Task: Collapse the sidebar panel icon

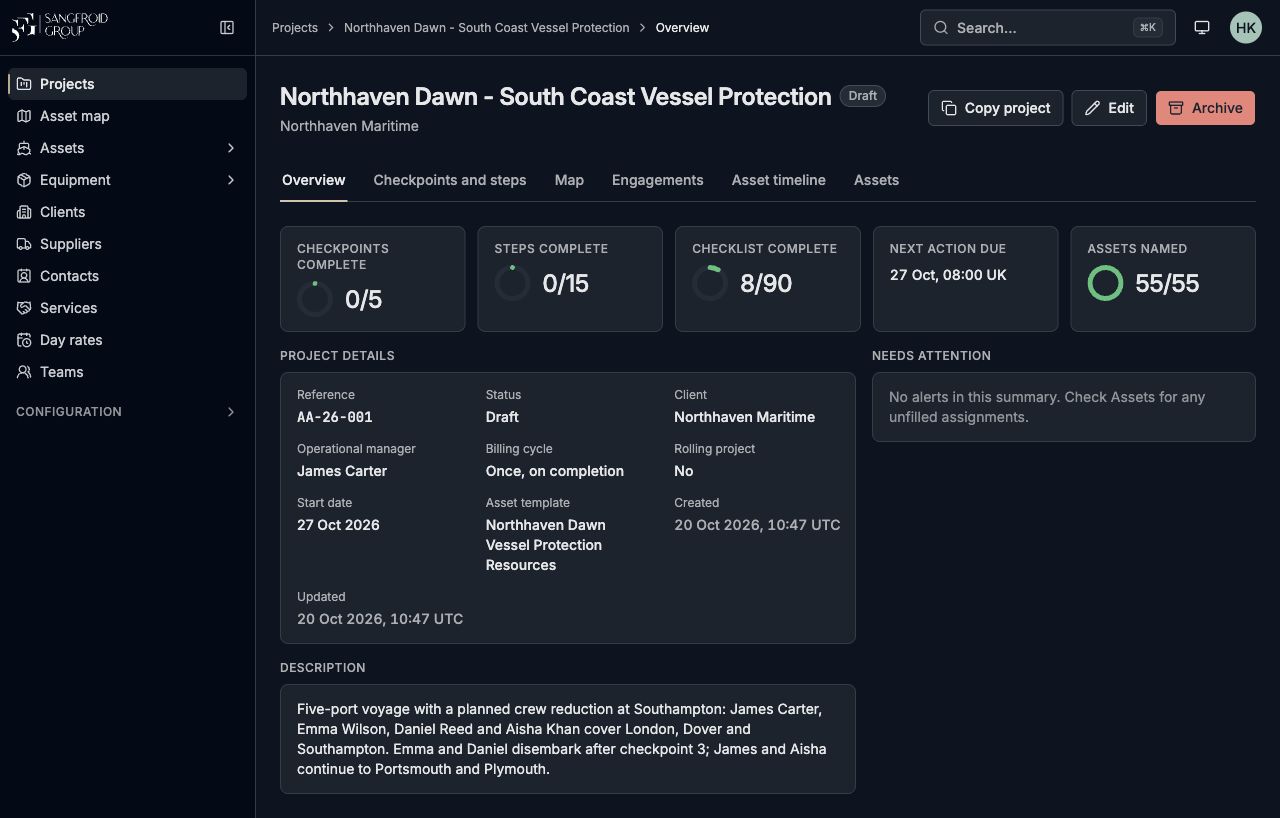Action: click(x=227, y=28)
